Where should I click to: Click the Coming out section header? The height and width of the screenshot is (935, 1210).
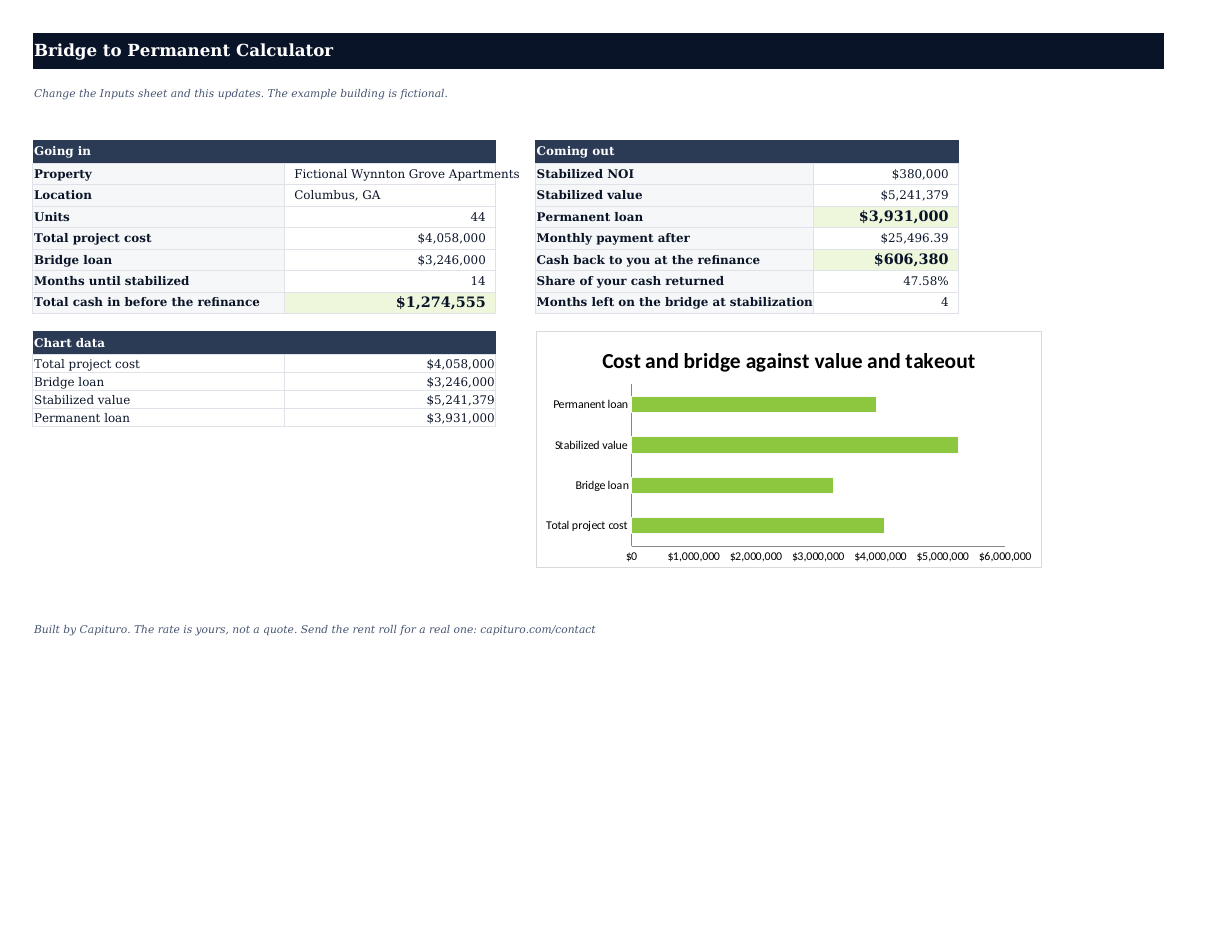747,151
